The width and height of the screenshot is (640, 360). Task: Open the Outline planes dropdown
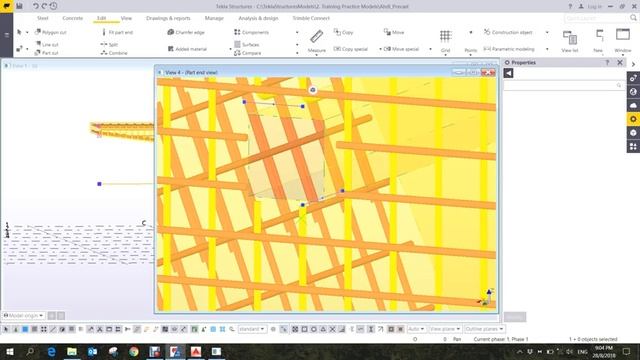pos(484,329)
